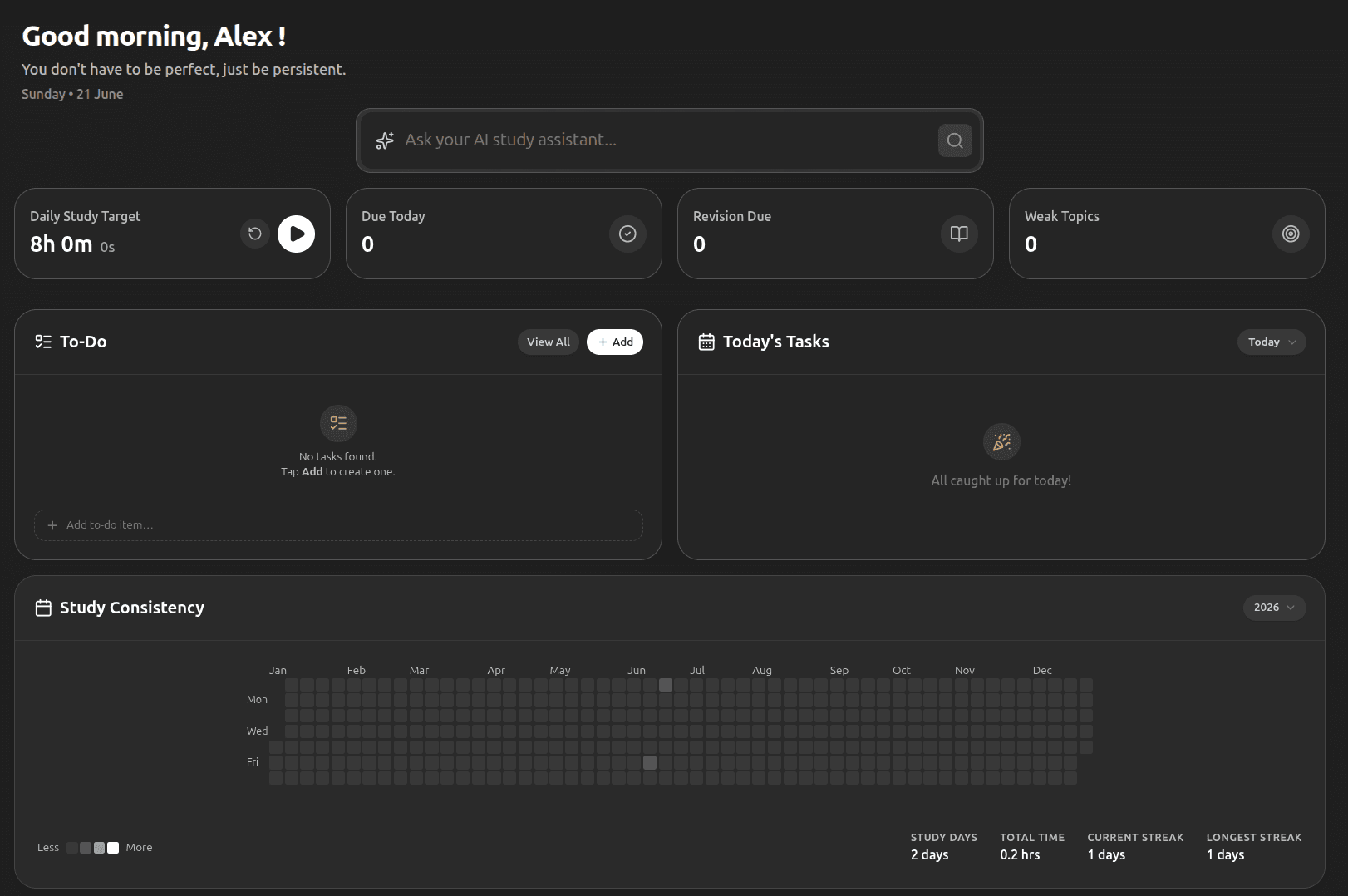Click the Today's Tasks calendar icon
Screen dimensions: 1348x896
(706, 342)
